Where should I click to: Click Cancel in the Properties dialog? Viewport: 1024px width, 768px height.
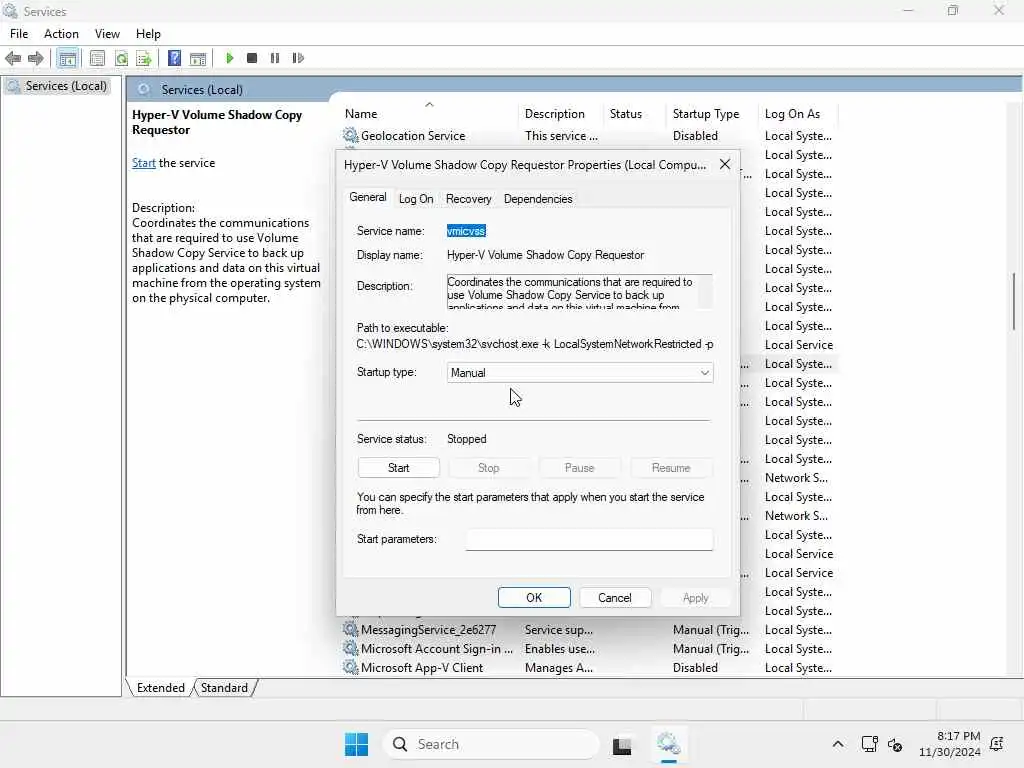coord(615,598)
